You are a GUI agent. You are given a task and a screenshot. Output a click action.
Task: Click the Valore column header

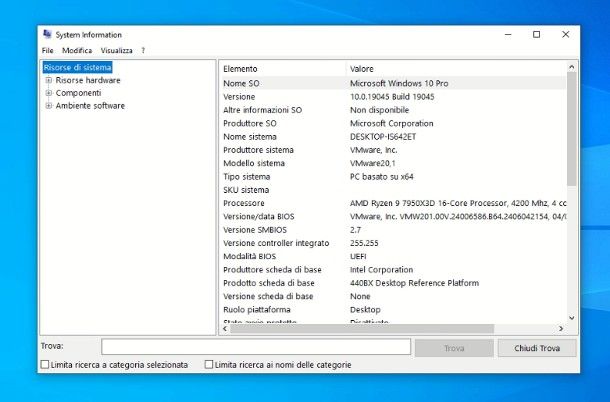point(456,69)
